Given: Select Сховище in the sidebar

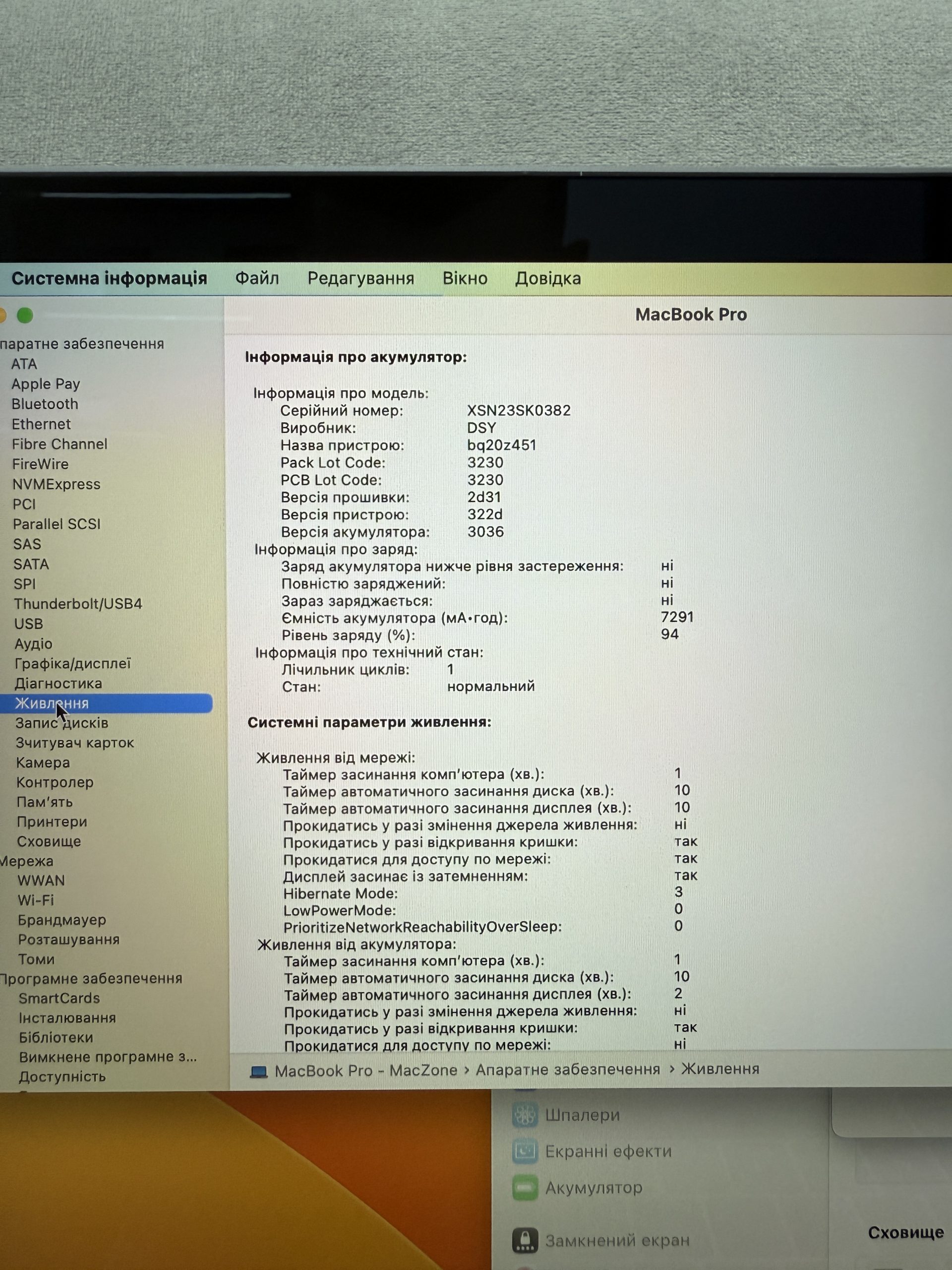Looking at the screenshot, I should pos(49,842).
